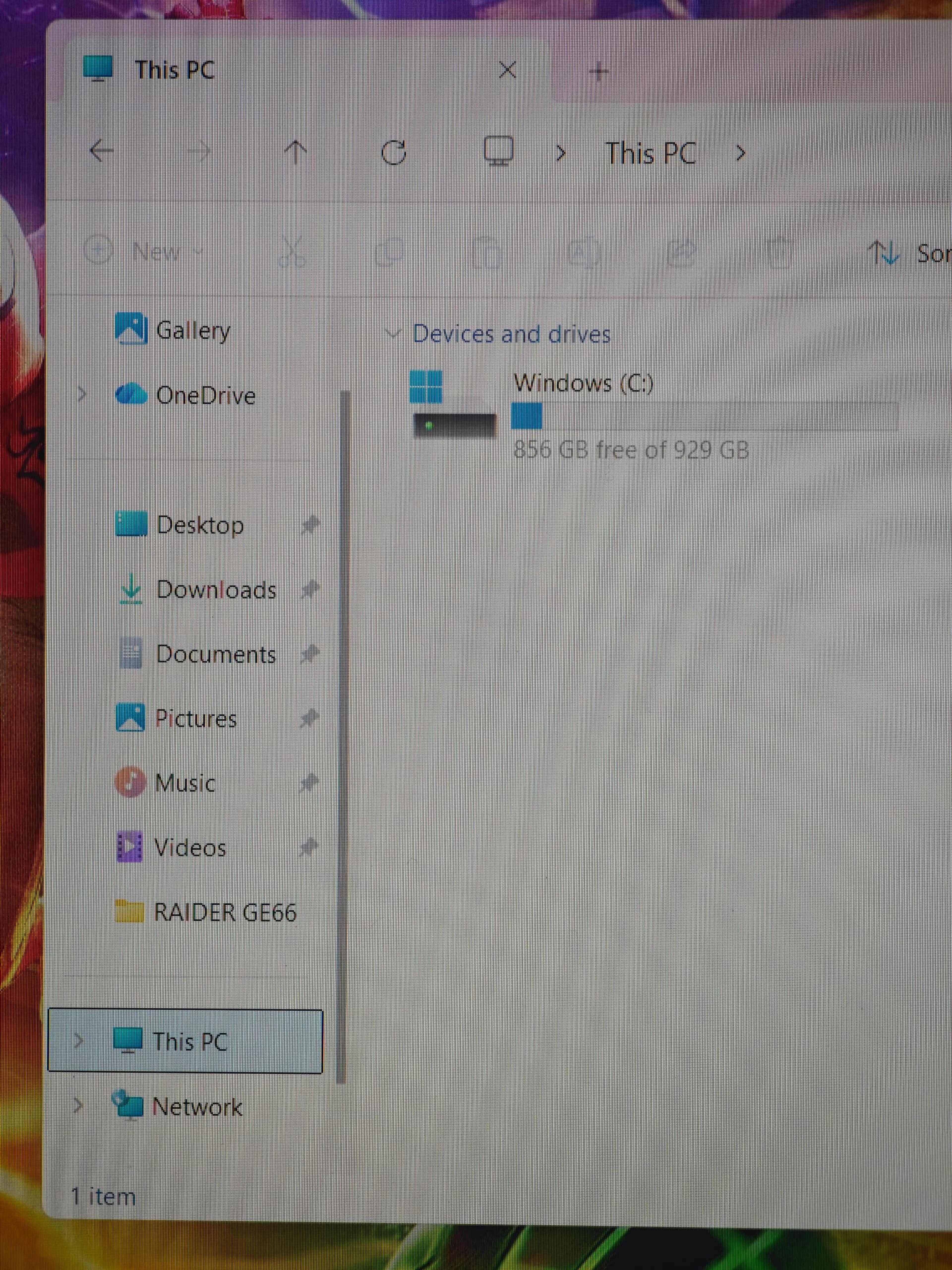952x1270 pixels.
Task: Go back using the left arrow
Action: click(102, 152)
